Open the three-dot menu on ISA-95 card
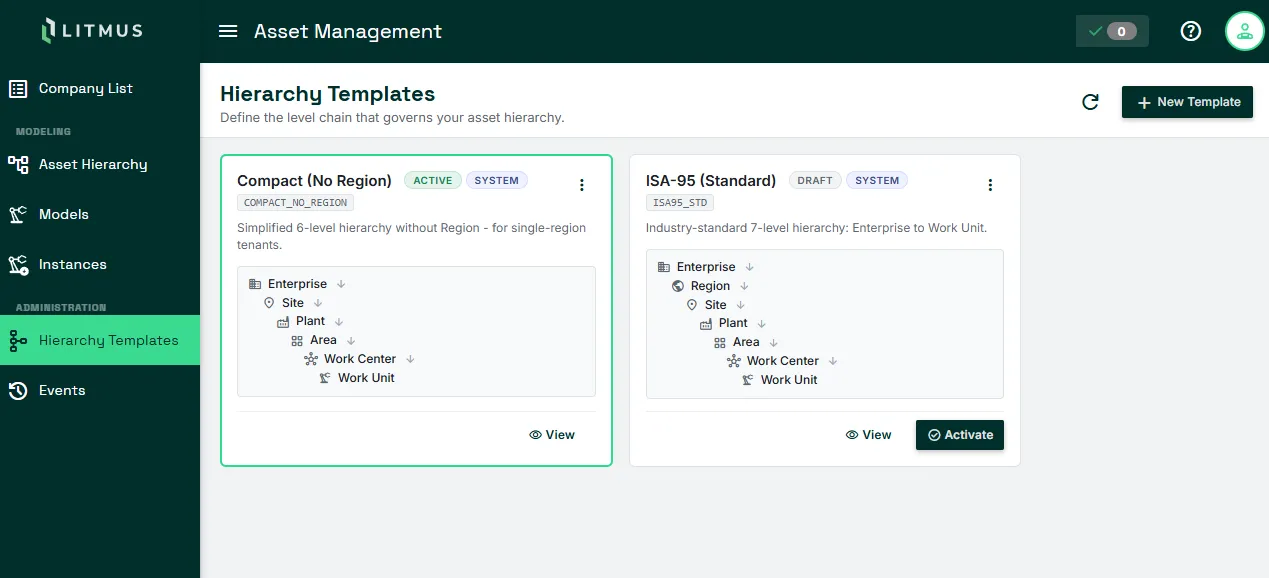The width and height of the screenshot is (1269, 578). tap(990, 185)
